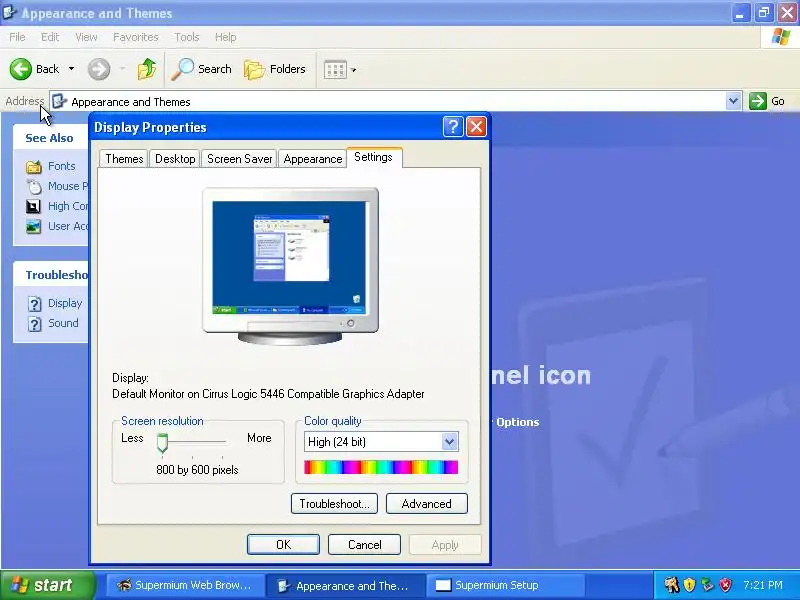The width and height of the screenshot is (800, 600).
Task: Open the Back history dropdown arrow
Action: point(71,69)
